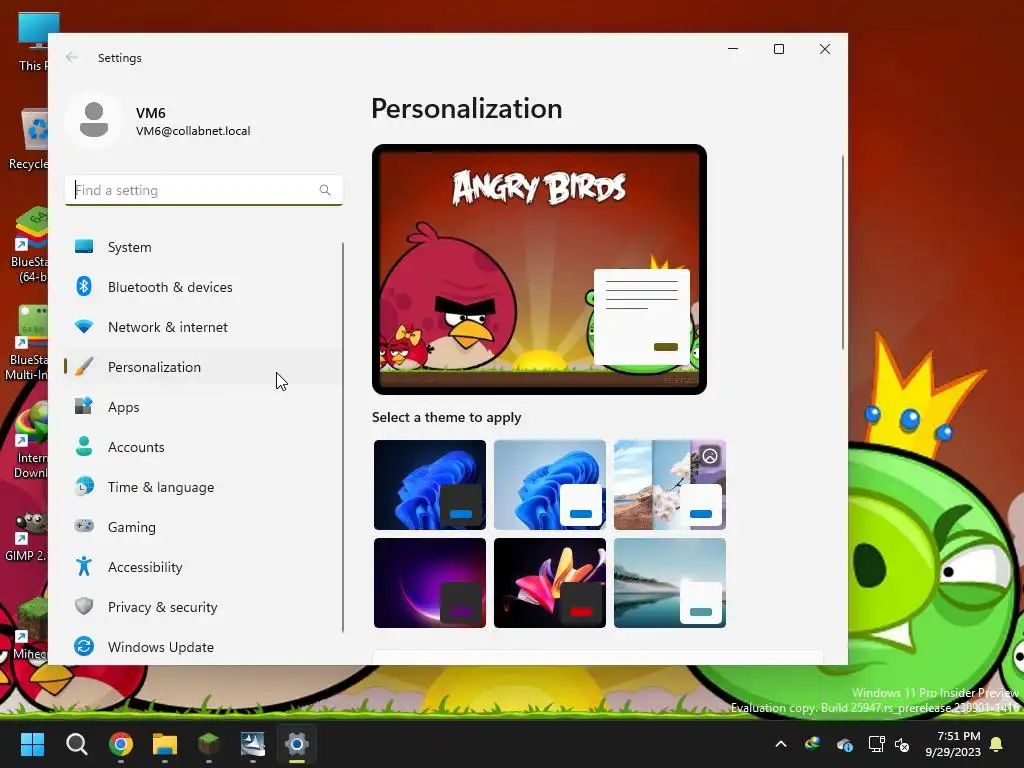This screenshot has height=768, width=1024.
Task: Open the Apps settings category
Action: [202, 407]
